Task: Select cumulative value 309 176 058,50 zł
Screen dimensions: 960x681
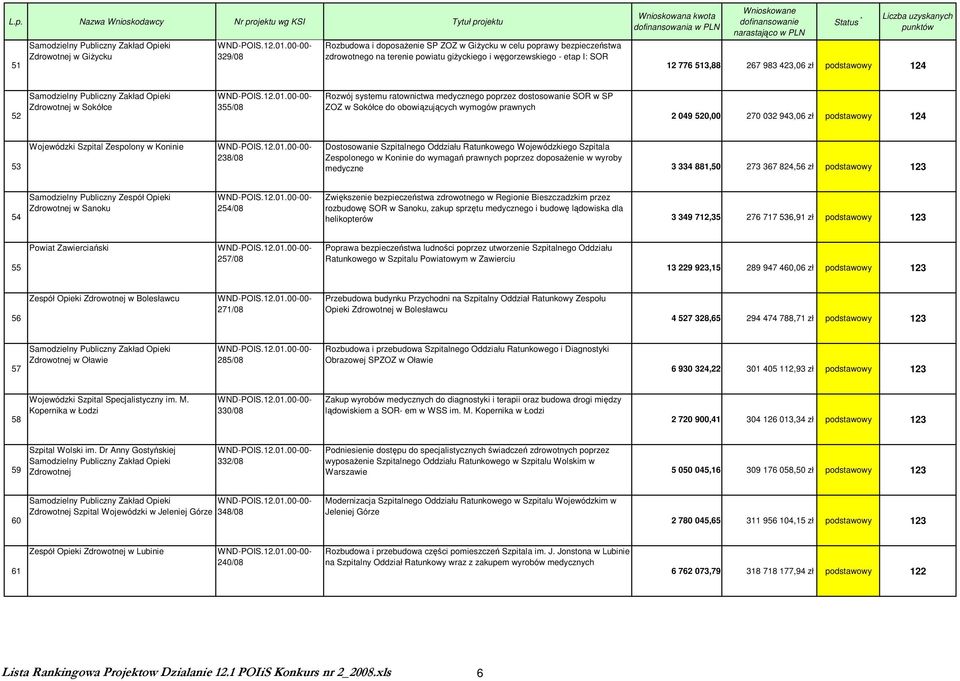Action: coord(779,470)
